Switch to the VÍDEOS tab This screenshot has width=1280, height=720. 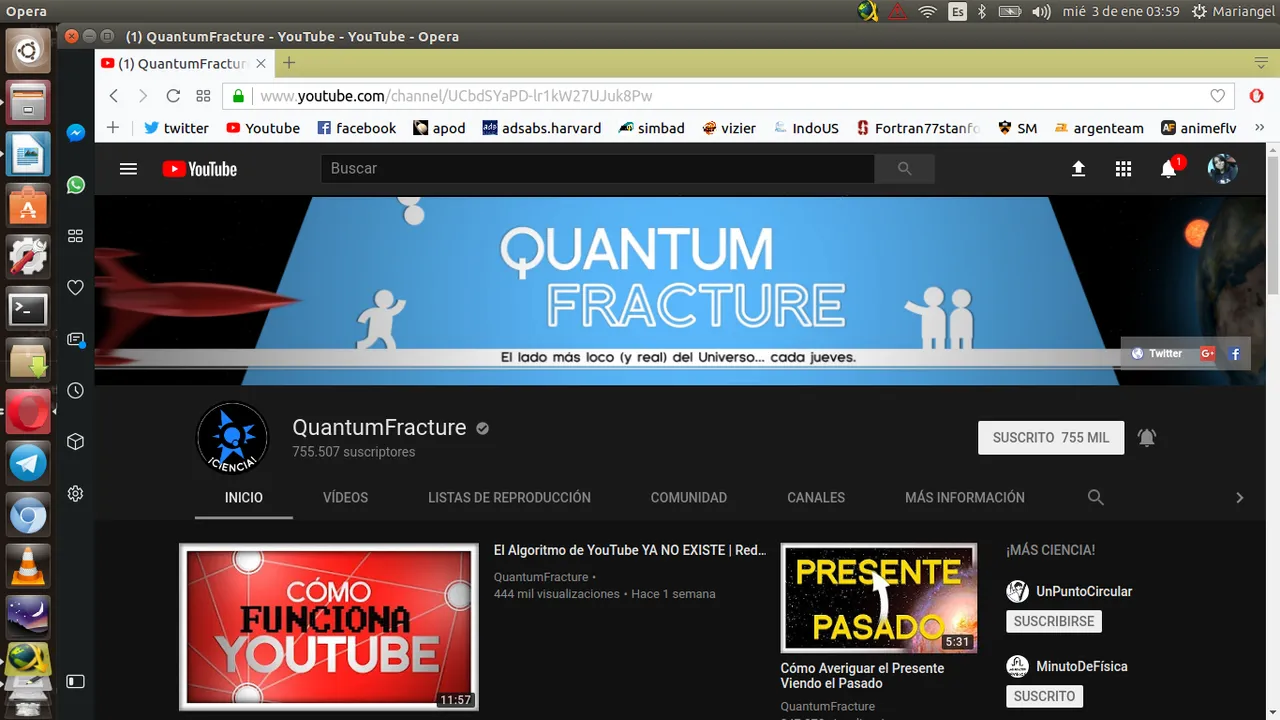345,497
